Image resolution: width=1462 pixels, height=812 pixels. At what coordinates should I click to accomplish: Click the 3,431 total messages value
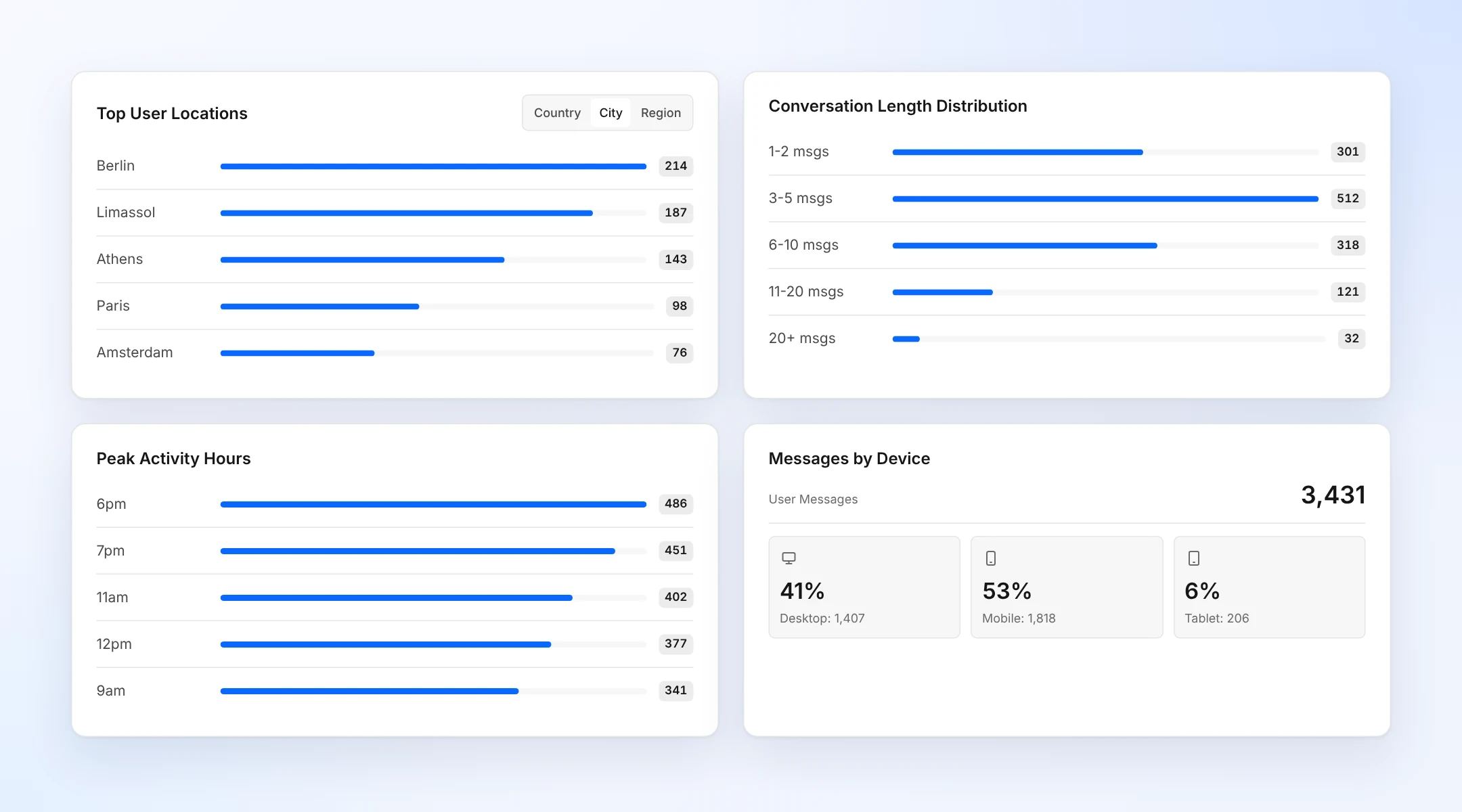pos(1333,495)
